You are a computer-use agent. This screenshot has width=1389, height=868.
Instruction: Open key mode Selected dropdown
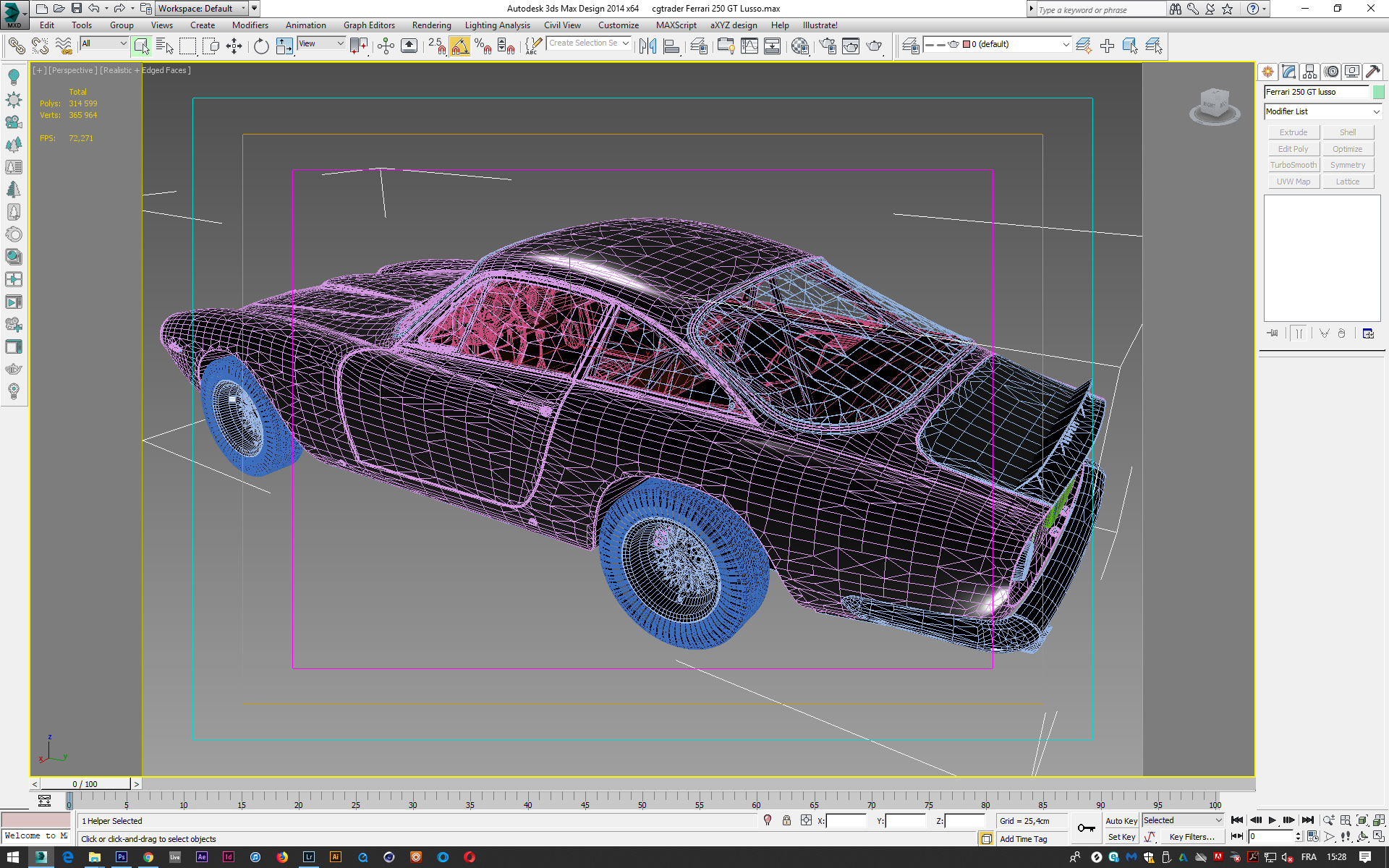click(1183, 820)
